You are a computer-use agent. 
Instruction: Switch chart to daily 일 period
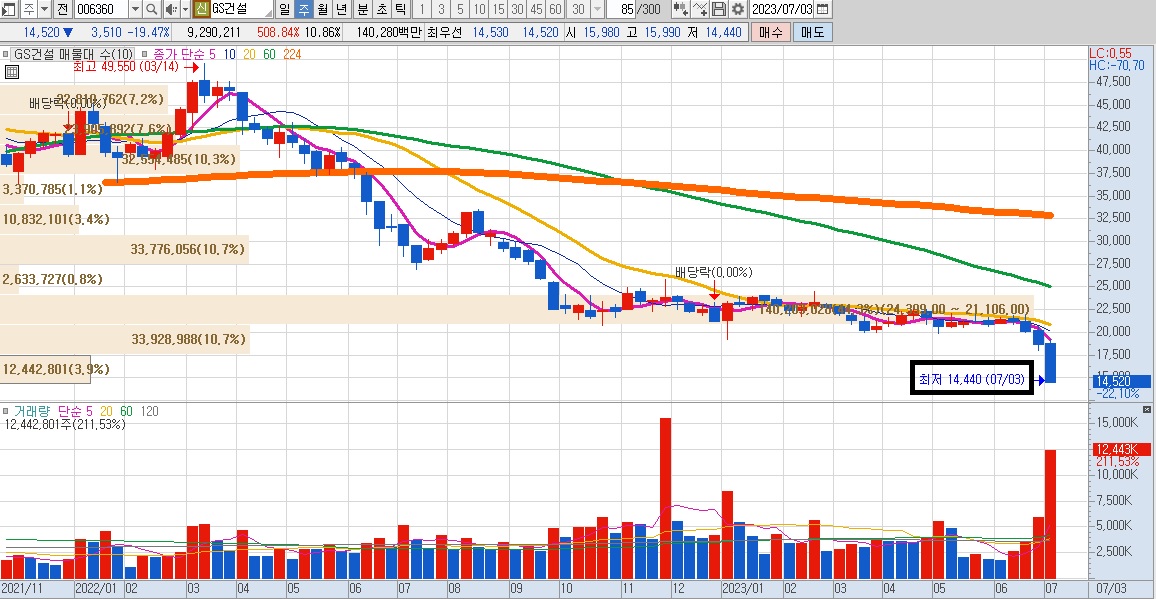point(285,9)
